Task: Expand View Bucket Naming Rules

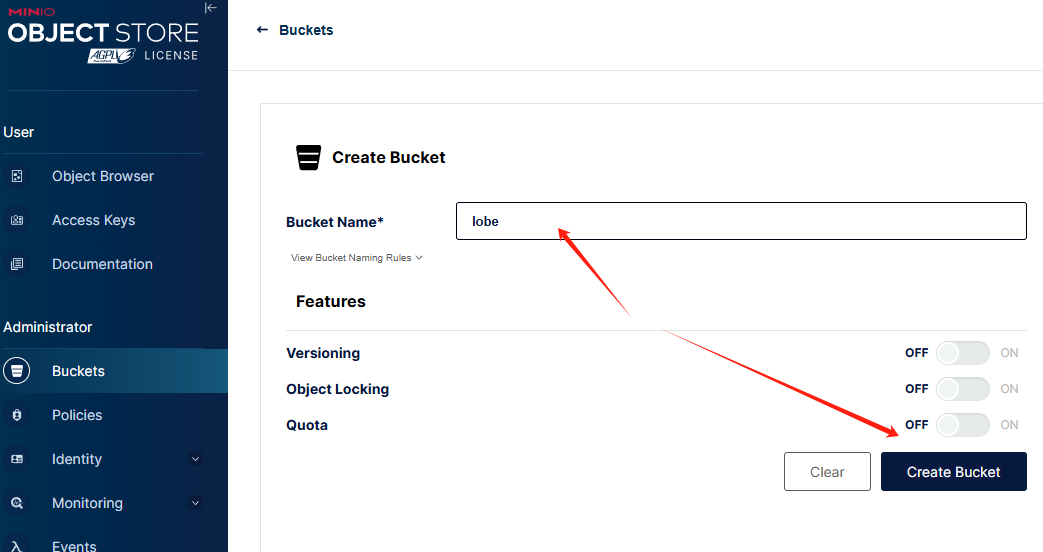Action: [x=357, y=257]
